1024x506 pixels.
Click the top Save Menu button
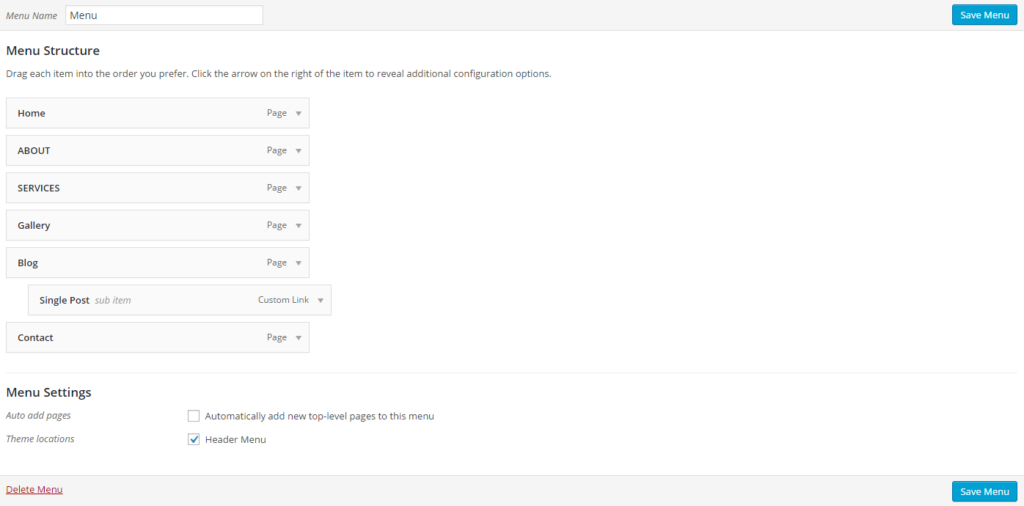[x=984, y=15]
